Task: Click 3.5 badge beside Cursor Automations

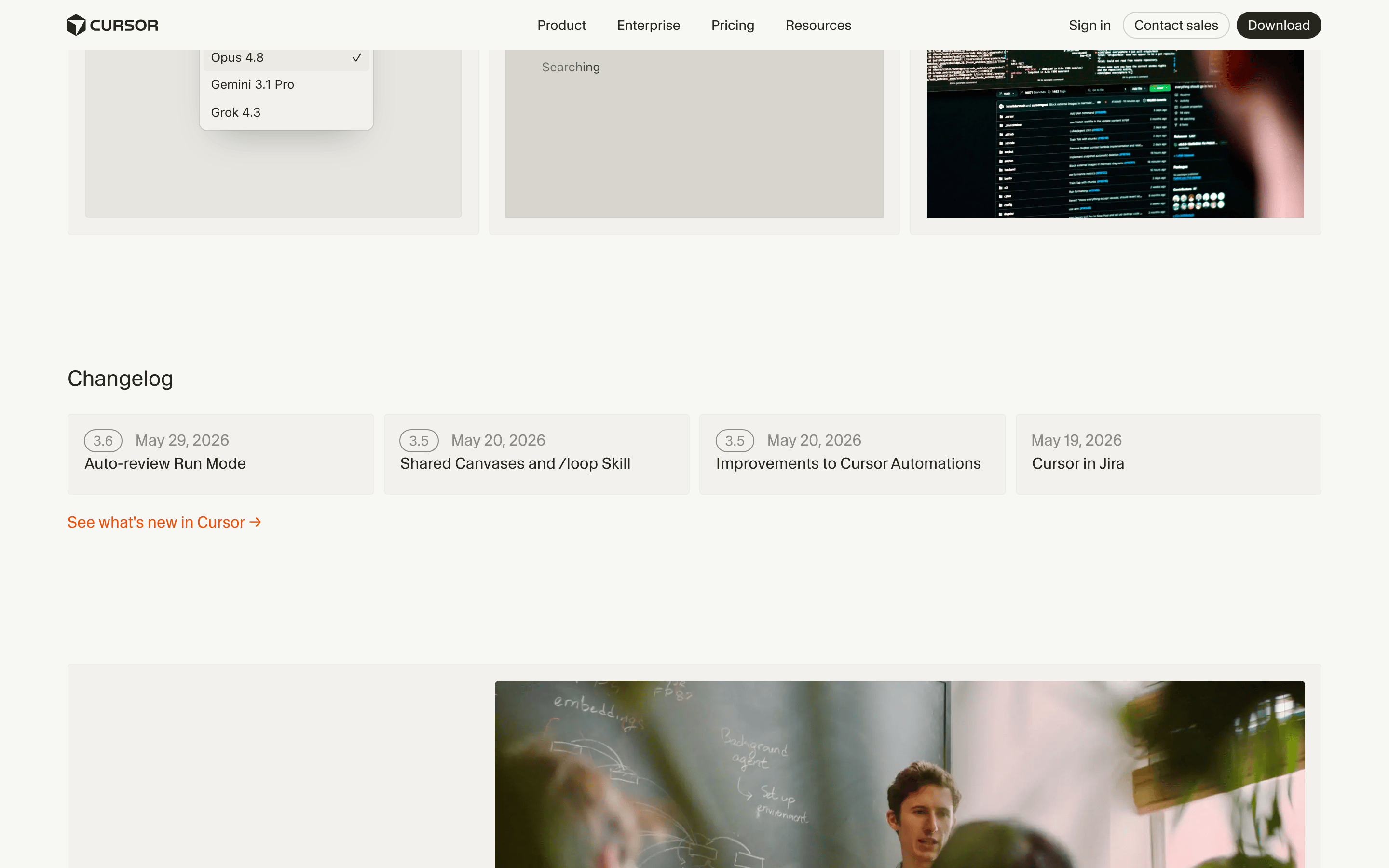Action: pyautogui.click(x=734, y=440)
